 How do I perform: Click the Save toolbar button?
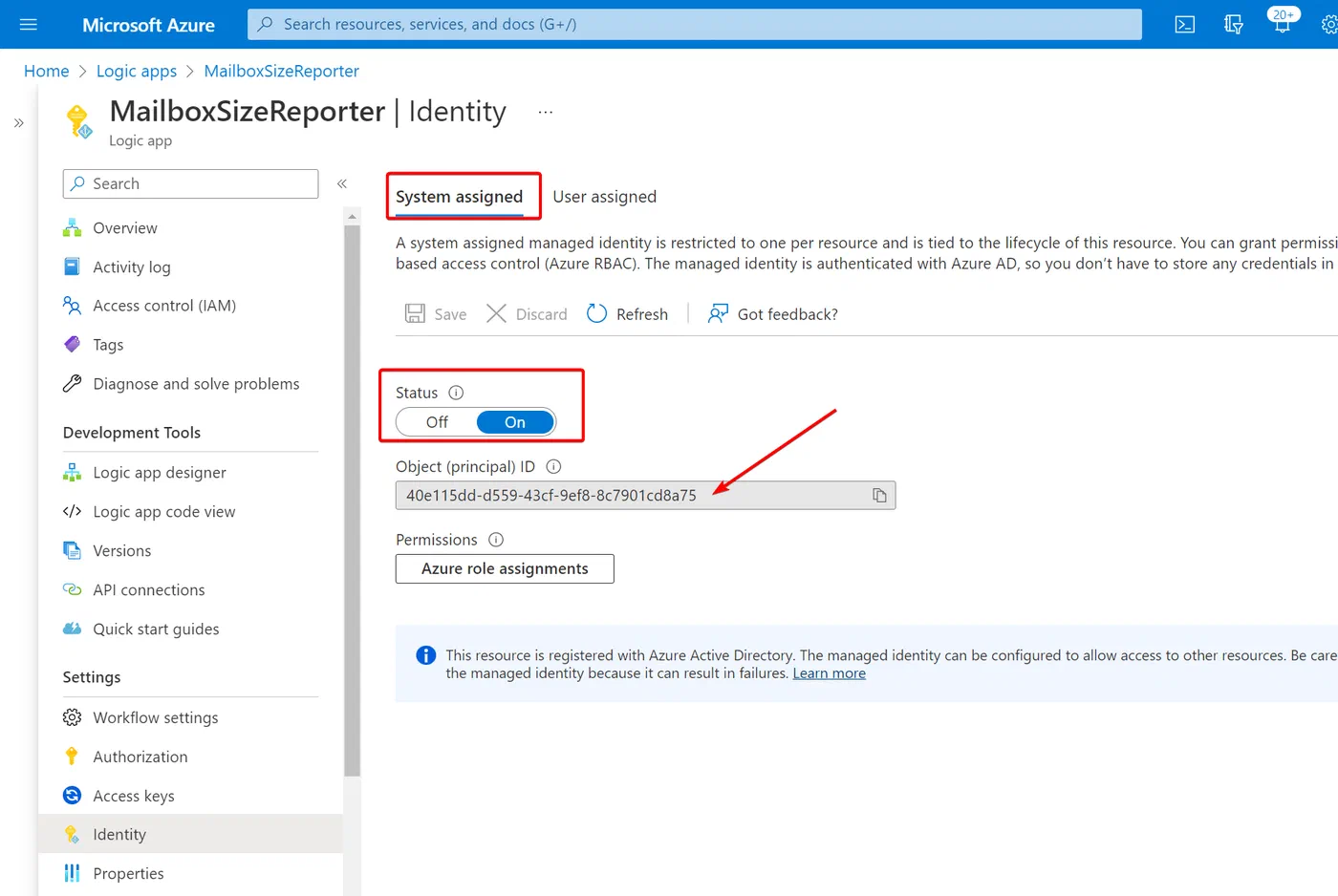point(436,314)
